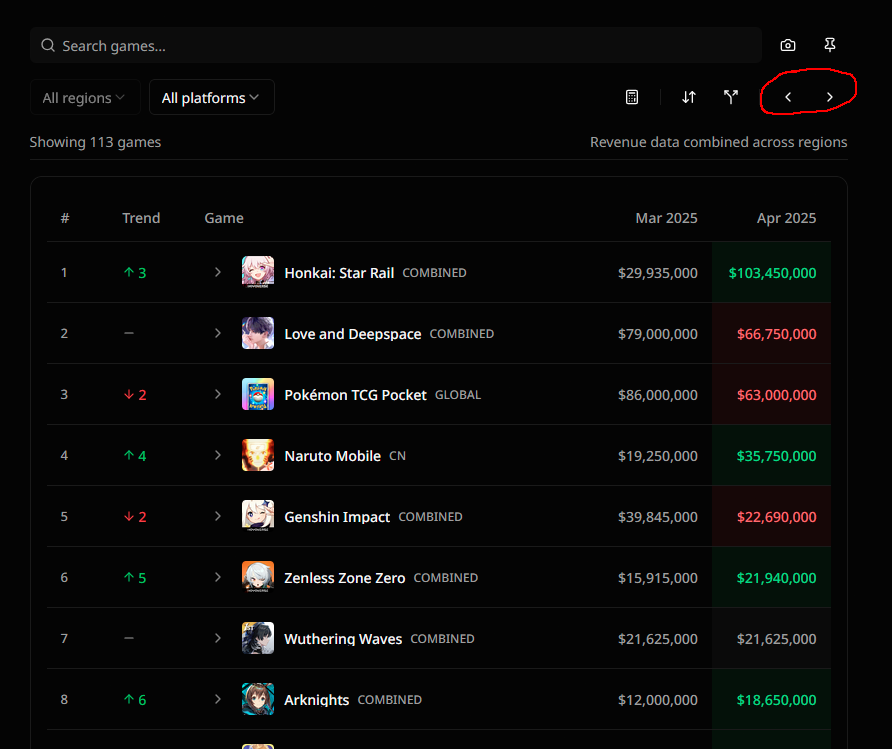Click the GLOBAL tag next to Pokémon TCG Pocket
This screenshot has height=749, width=892.
click(x=458, y=395)
